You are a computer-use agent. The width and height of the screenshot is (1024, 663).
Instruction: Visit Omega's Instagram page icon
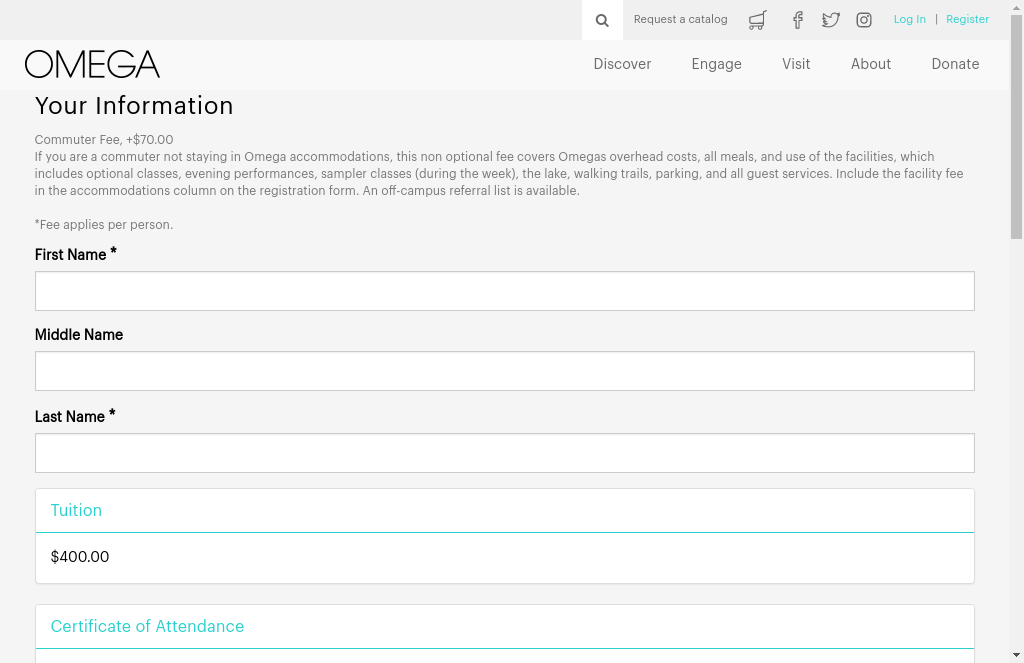tap(864, 20)
